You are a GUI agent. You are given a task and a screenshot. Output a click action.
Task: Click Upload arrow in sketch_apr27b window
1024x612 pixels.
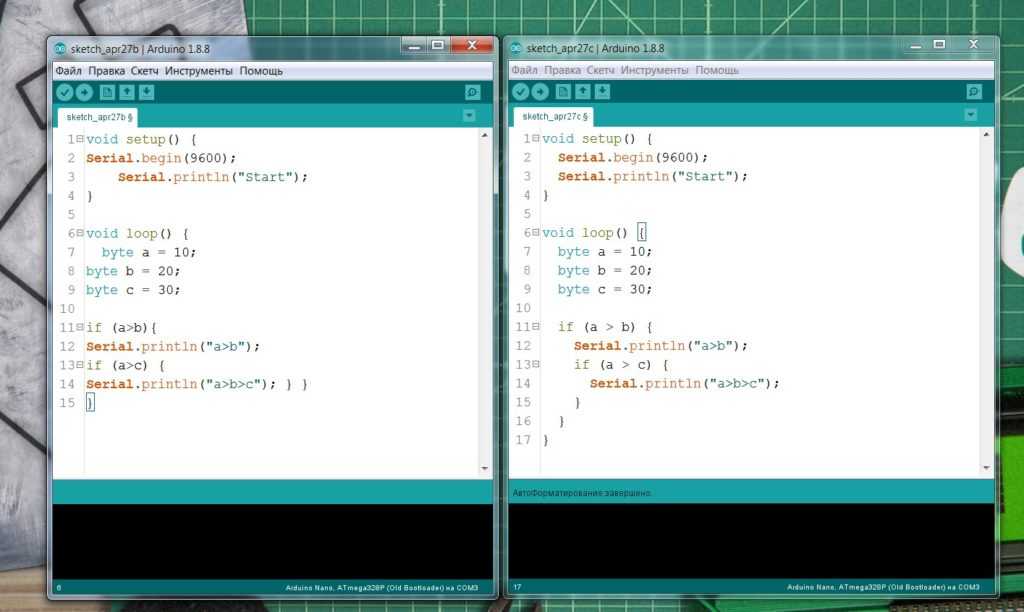(84, 92)
